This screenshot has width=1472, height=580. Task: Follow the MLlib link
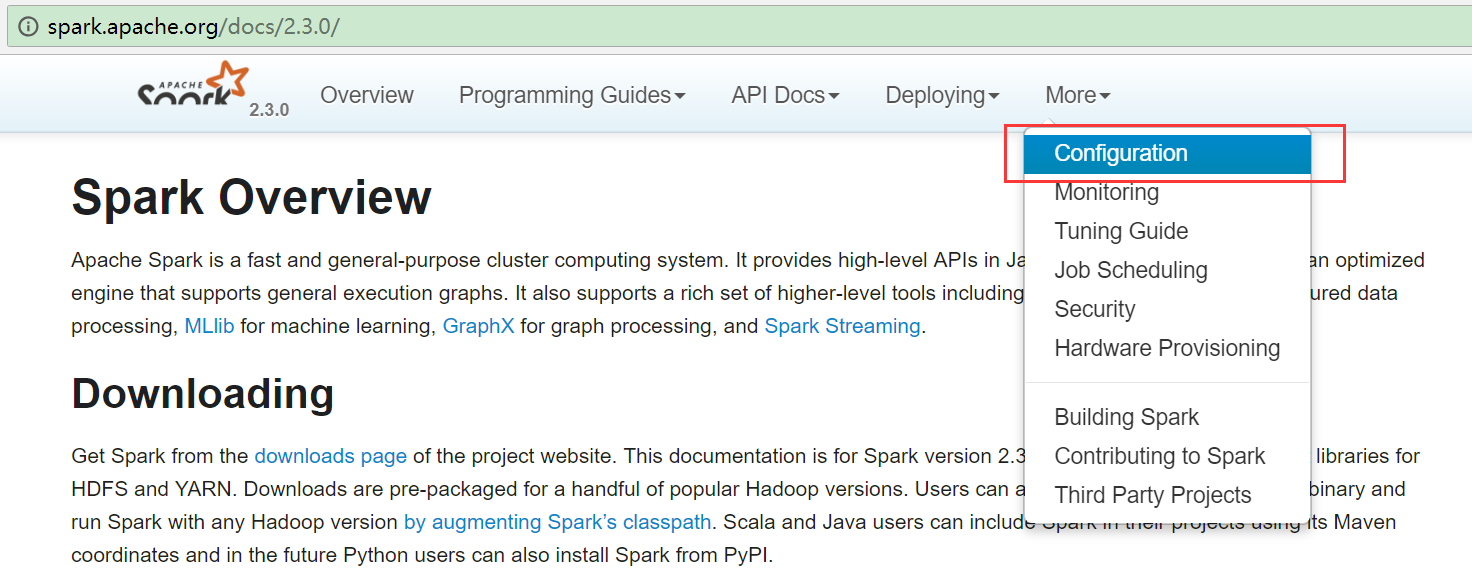pyautogui.click(x=209, y=326)
